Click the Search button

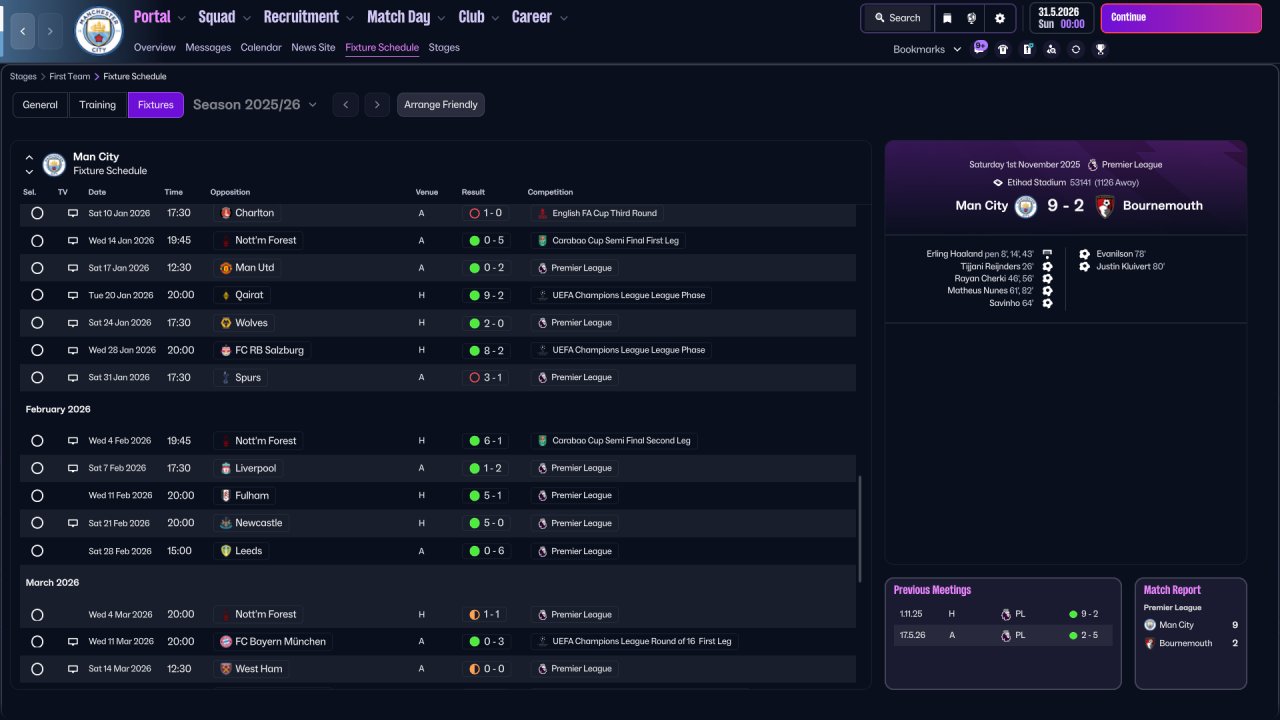(897, 18)
